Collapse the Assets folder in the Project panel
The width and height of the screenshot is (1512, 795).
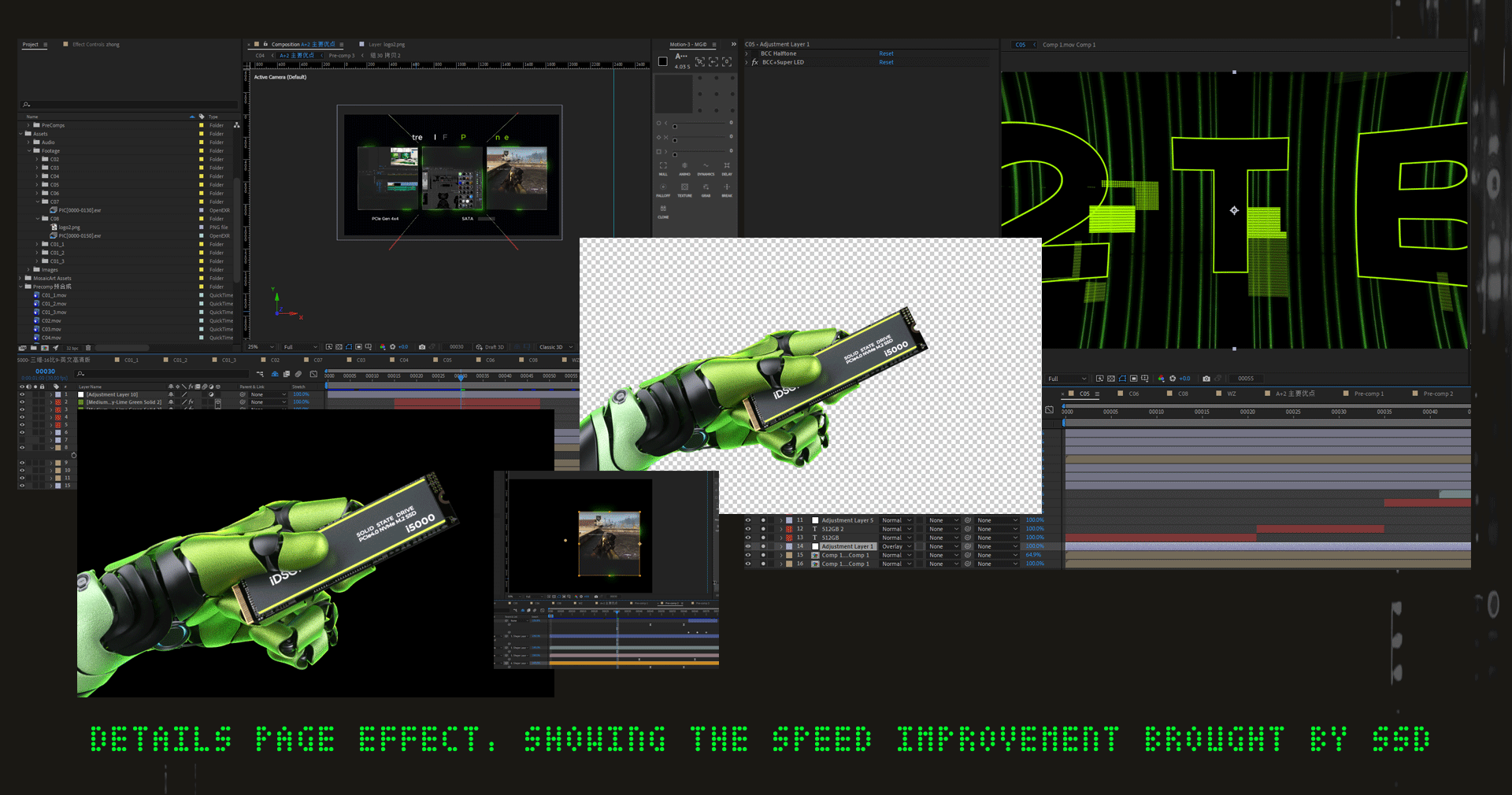point(20,134)
